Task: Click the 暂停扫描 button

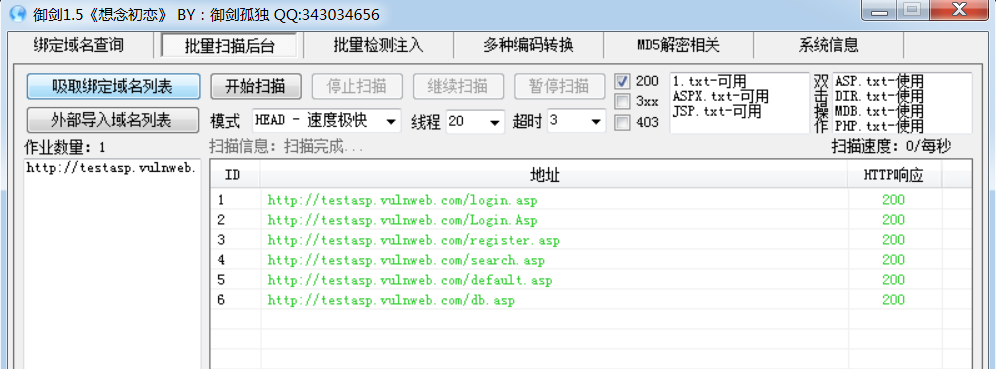Action: click(x=559, y=86)
